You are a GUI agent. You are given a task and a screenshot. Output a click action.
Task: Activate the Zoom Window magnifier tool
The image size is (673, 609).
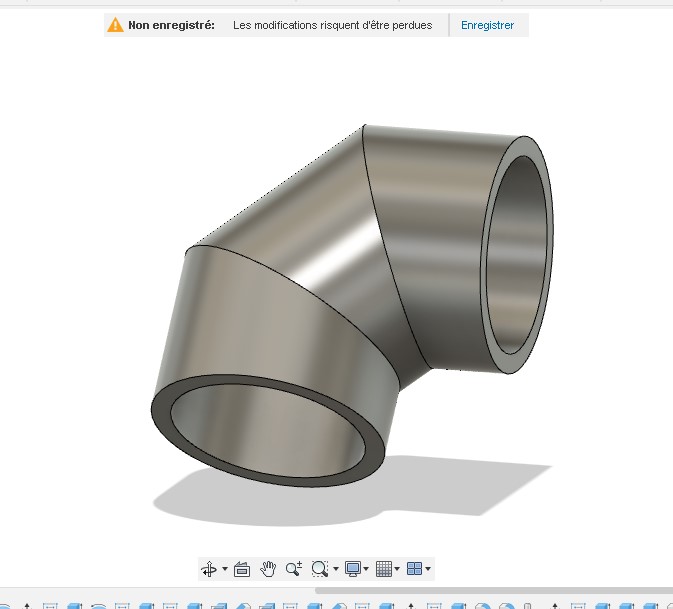320,569
